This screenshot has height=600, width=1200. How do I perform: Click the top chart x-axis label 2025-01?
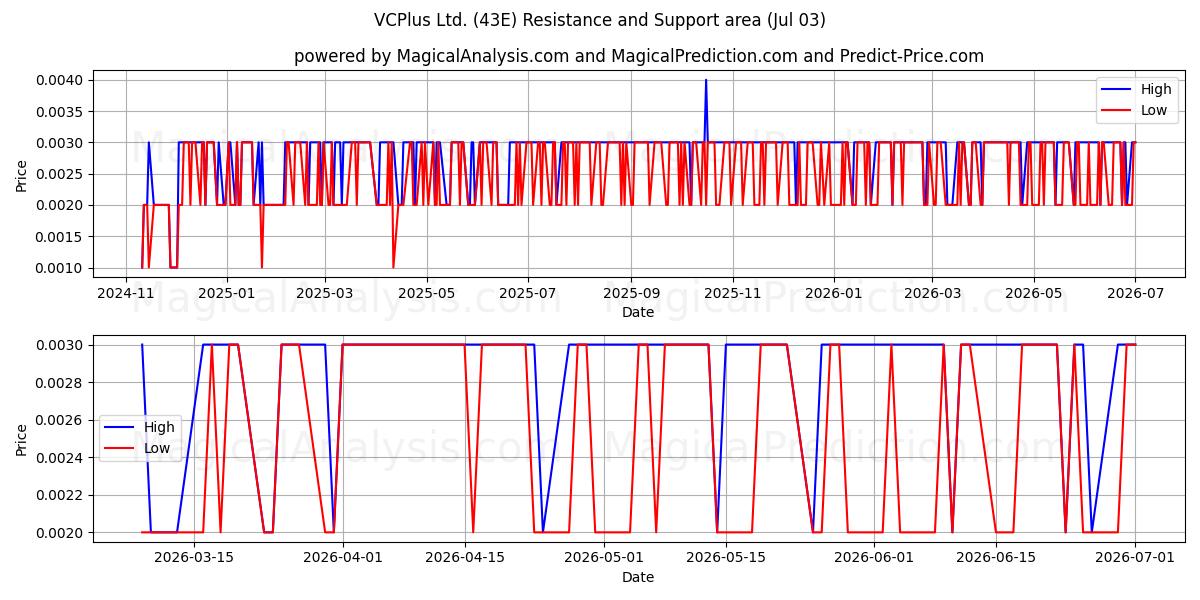click(x=227, y=293)
